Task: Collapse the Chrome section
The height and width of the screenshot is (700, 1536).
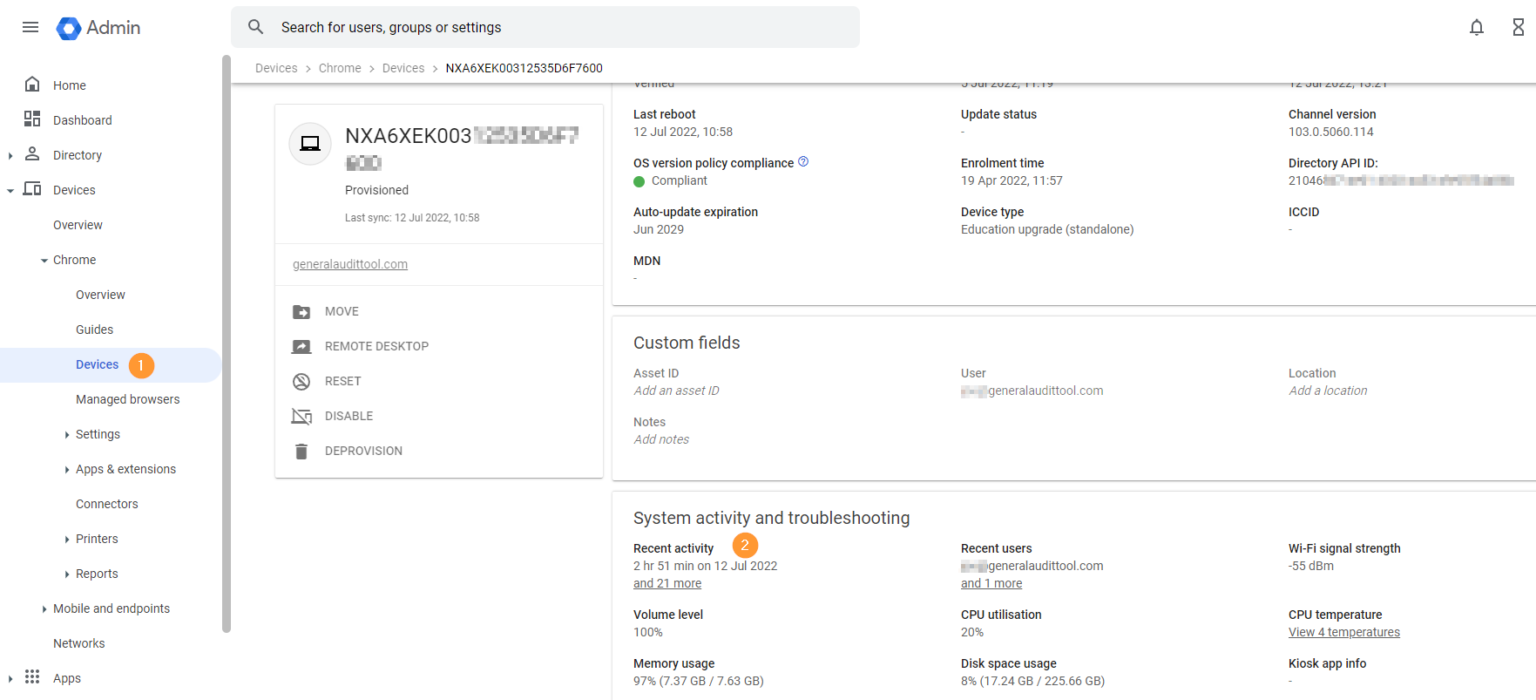Action: pos(44,259)
